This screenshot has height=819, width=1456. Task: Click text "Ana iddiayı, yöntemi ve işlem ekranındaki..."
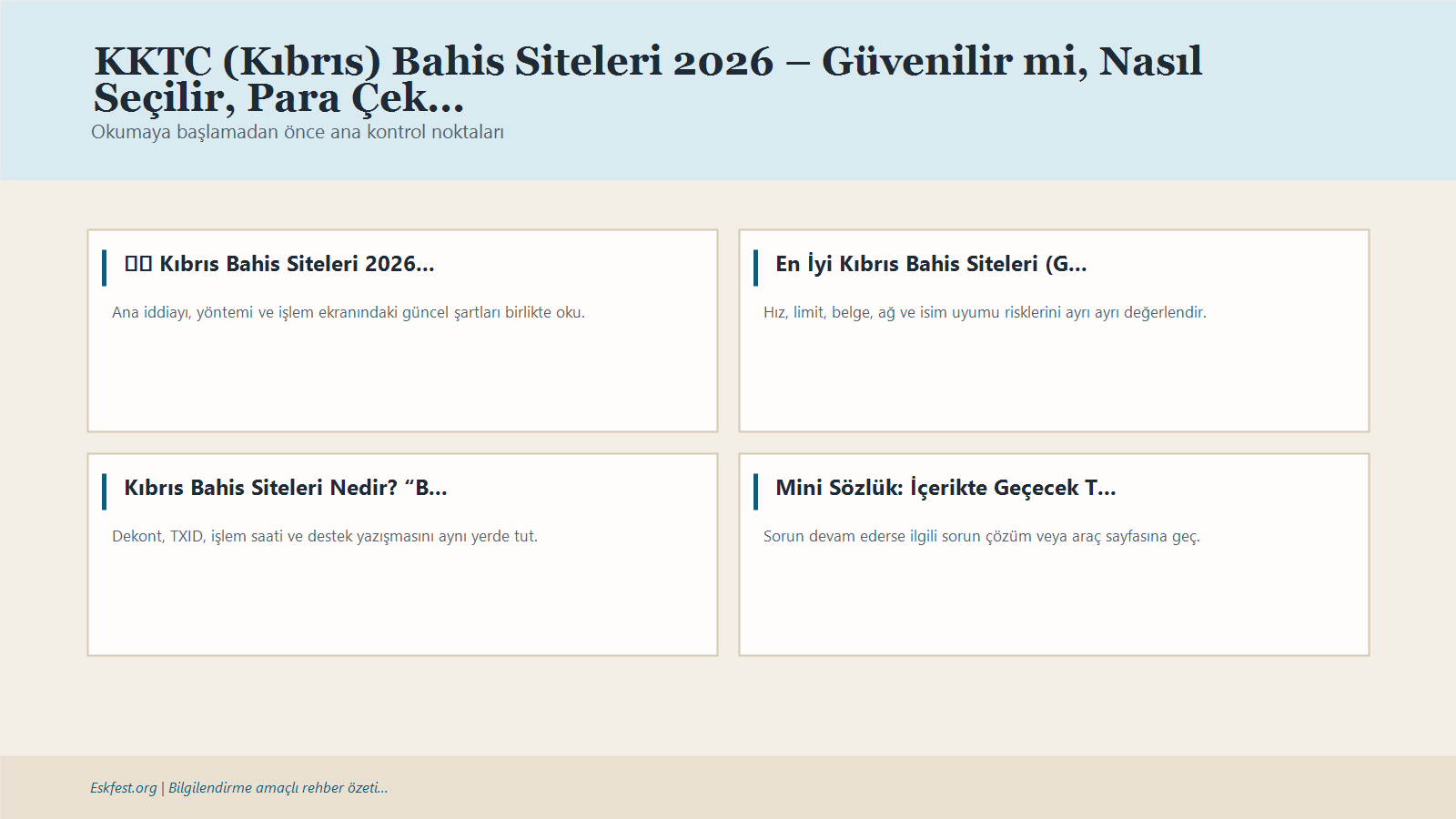349,312
